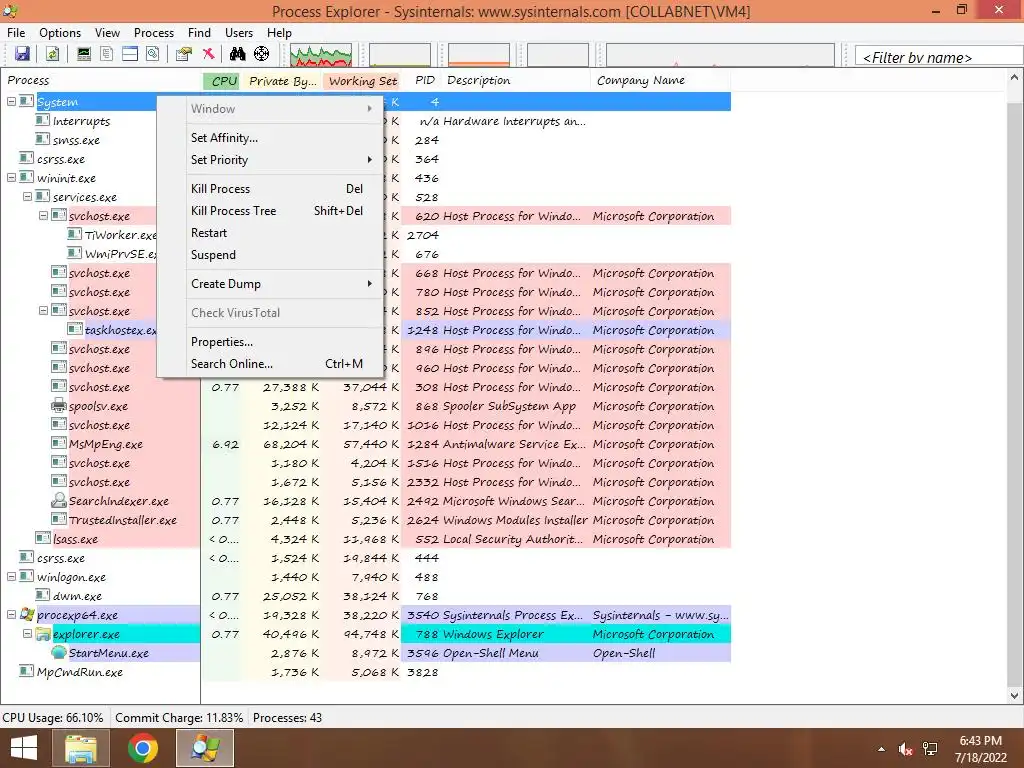Viewport: 1024px width, 768px height.
Task: Sort by the Working Set column header
Action: (362, 81)
